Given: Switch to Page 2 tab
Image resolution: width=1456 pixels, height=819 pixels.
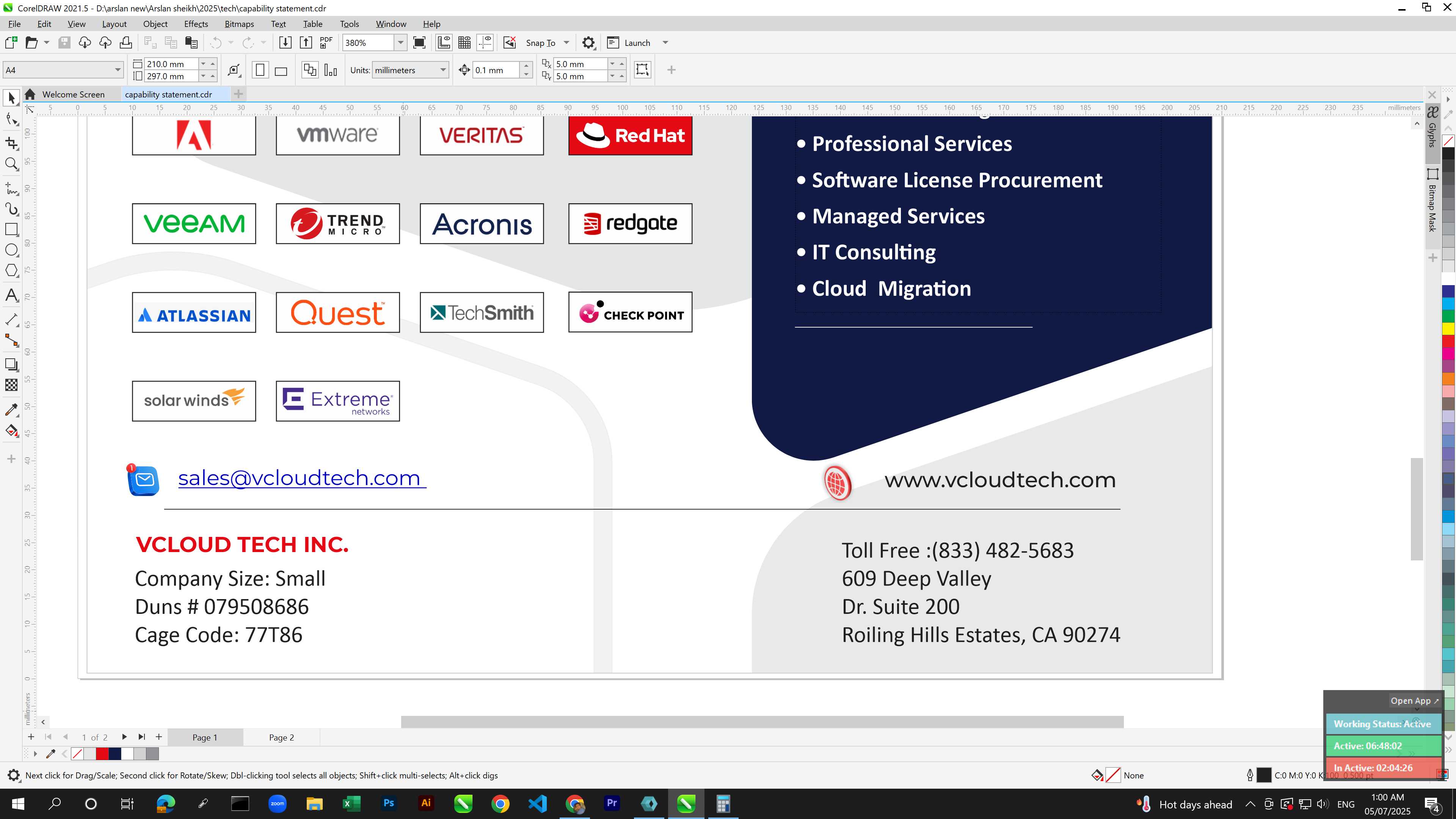Looking at the screenshot, I should 281,737.
